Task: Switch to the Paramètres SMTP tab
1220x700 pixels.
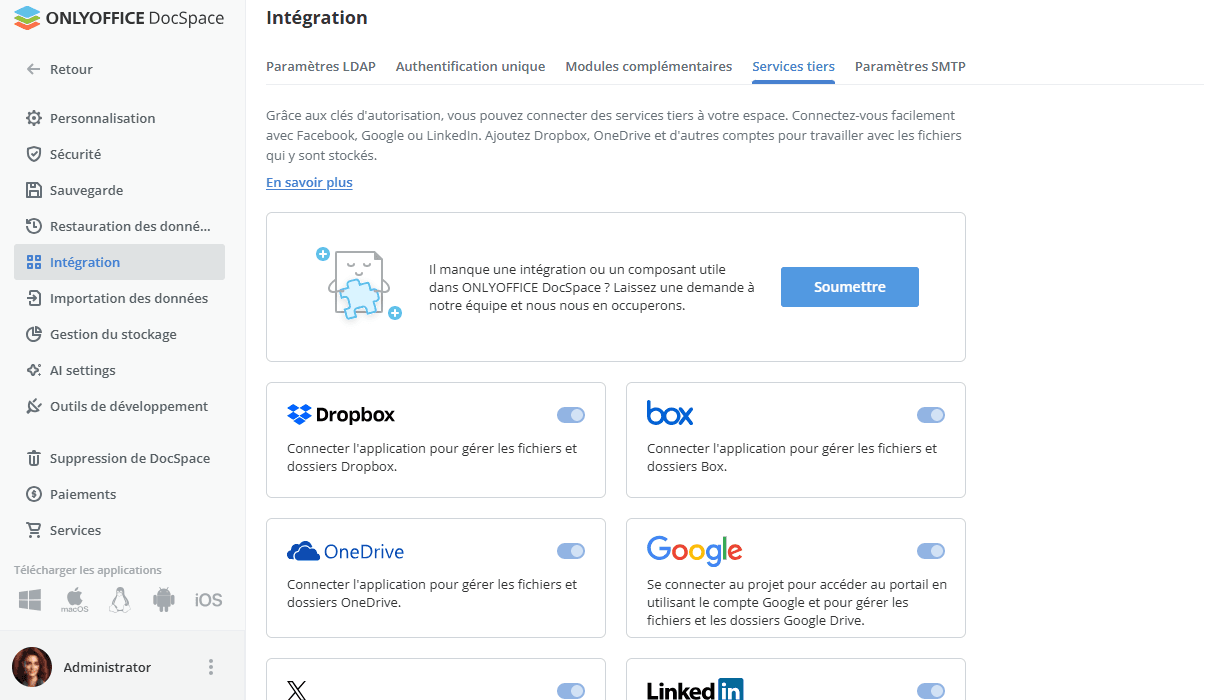Action: 910,66
